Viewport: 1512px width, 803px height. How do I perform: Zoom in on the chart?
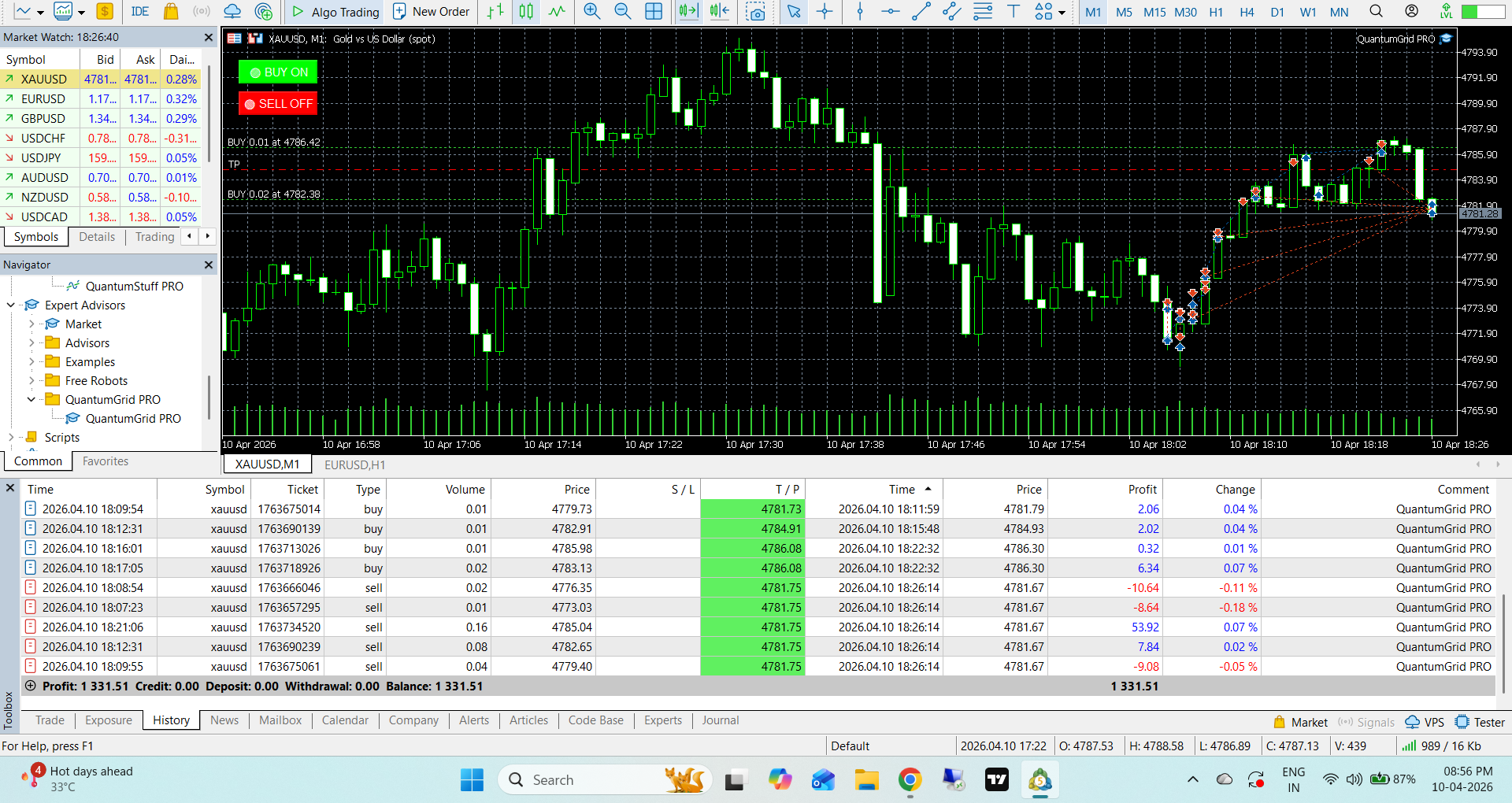point(592,11)
